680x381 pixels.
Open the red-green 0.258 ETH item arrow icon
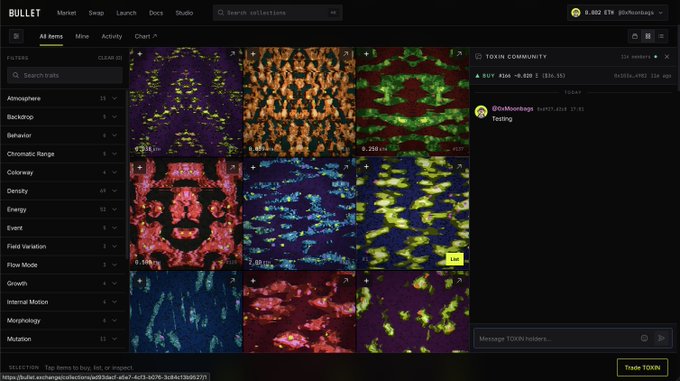pyautogui.click(x=459, y=54)
